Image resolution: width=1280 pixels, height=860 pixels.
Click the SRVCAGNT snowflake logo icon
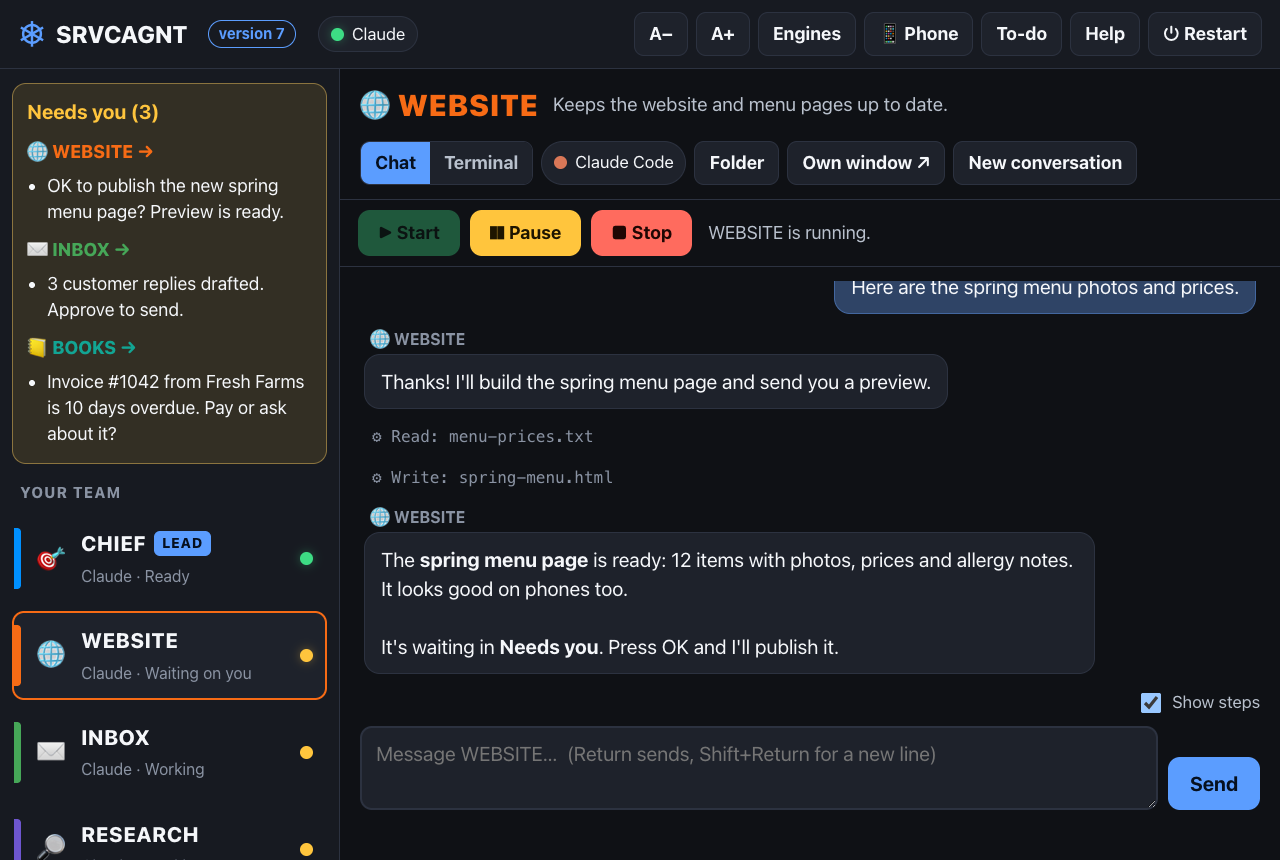click(x=32, y=34)
